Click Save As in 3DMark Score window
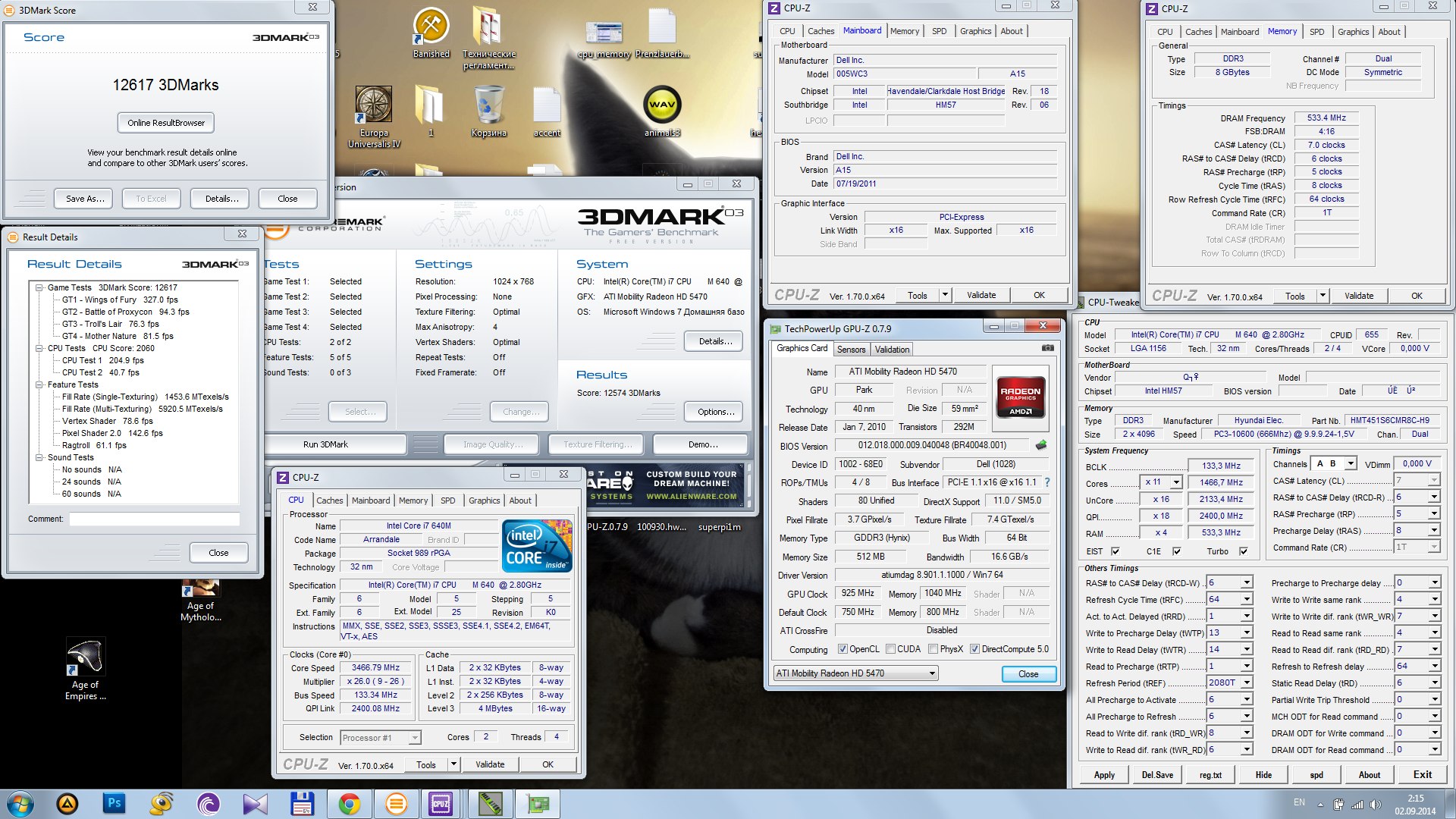The width and height of the screenshot is (1456, 819). click(85, 199)
